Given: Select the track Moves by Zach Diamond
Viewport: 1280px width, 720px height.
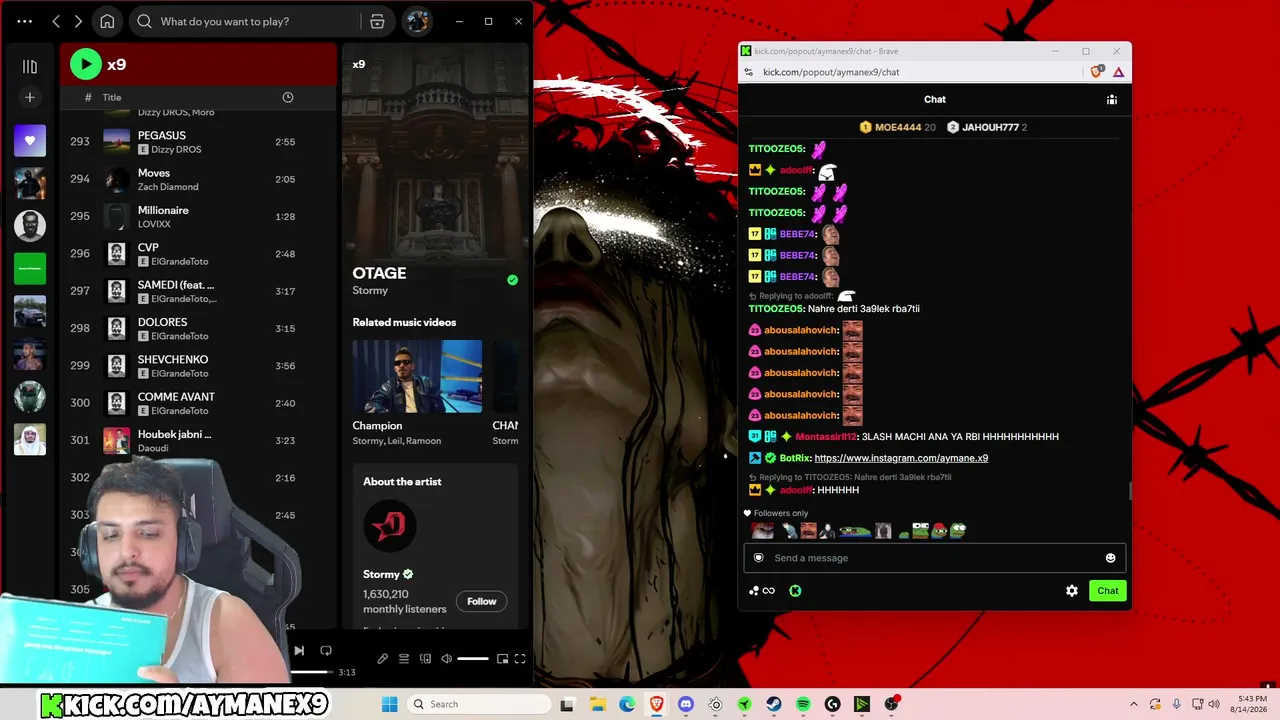Looking at the screenshot, I should coord(198,179).
